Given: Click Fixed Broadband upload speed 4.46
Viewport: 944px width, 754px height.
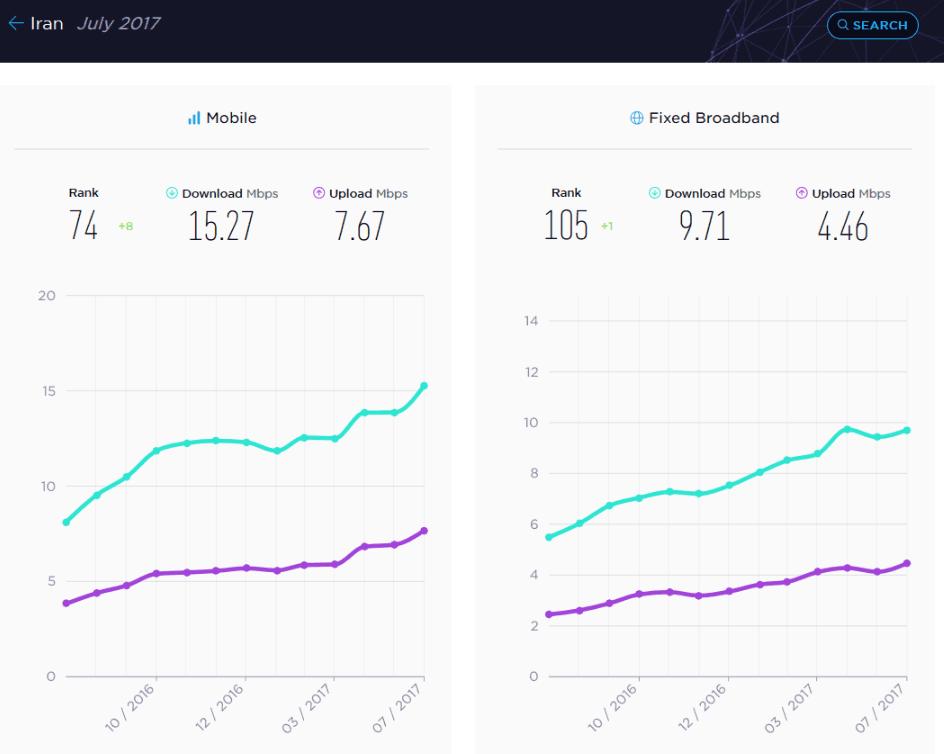Looking at the screenshot, I should click(x=842, y=227).
